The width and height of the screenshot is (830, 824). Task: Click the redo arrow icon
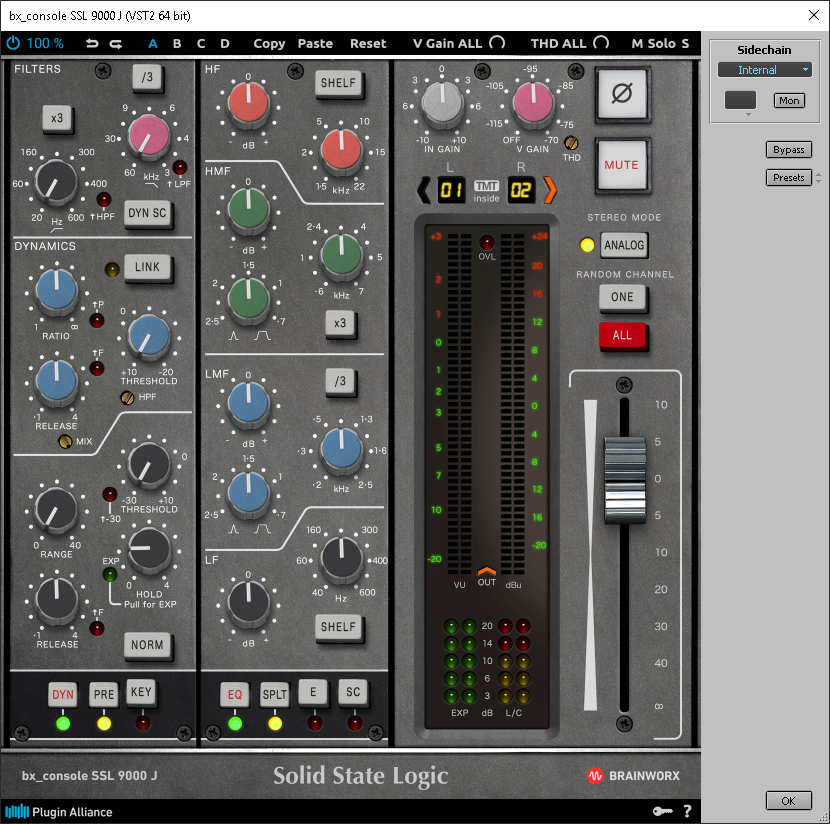click(116, 43)
